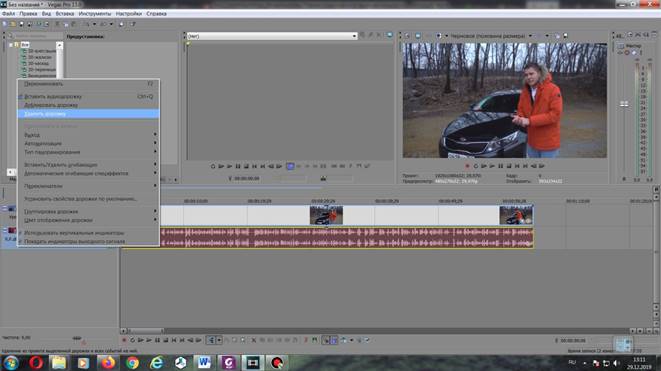This screenshot has height=371, width=661.
Task: Choose Set default track properties entry
Action: tap(88, 199)
